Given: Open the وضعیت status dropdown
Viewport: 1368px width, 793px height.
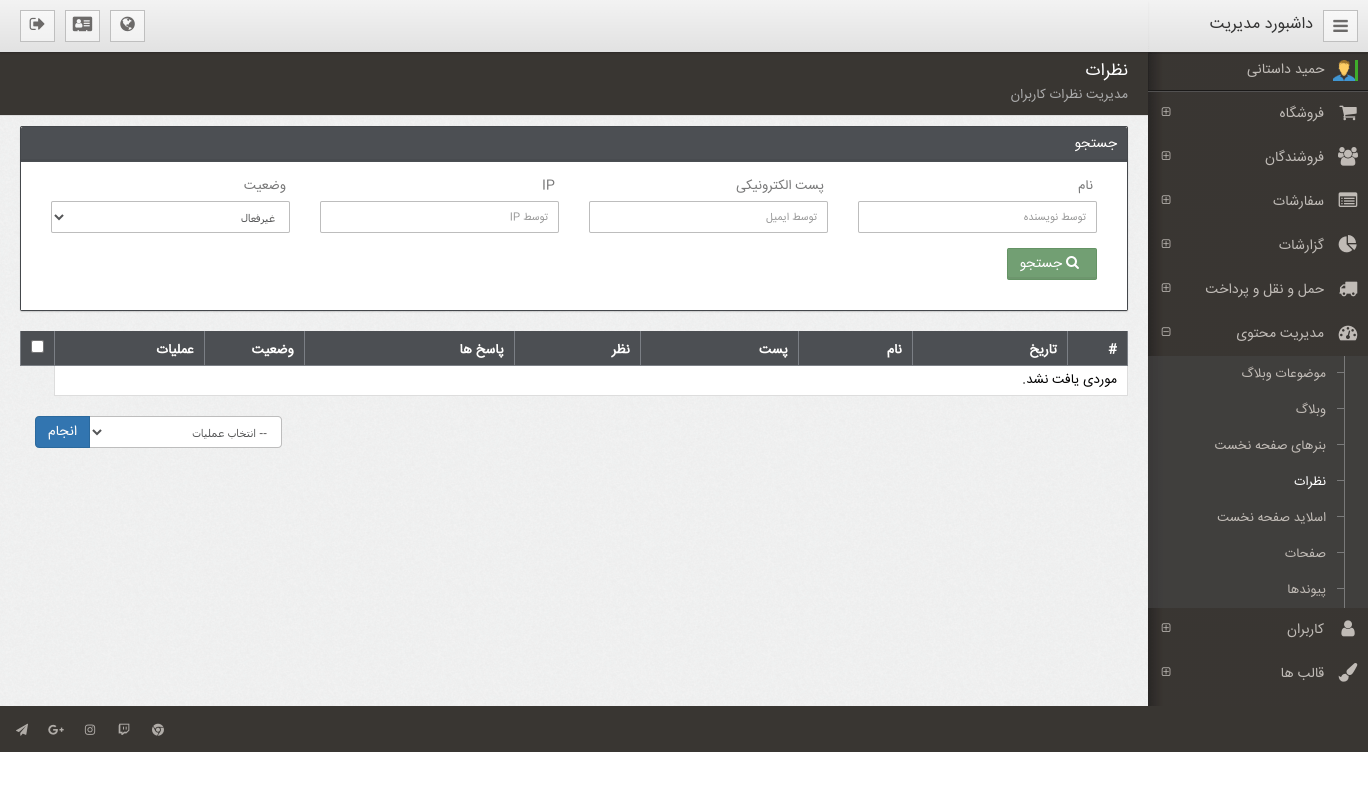Looking at the screenshot, I should click(x=170, y=217).
